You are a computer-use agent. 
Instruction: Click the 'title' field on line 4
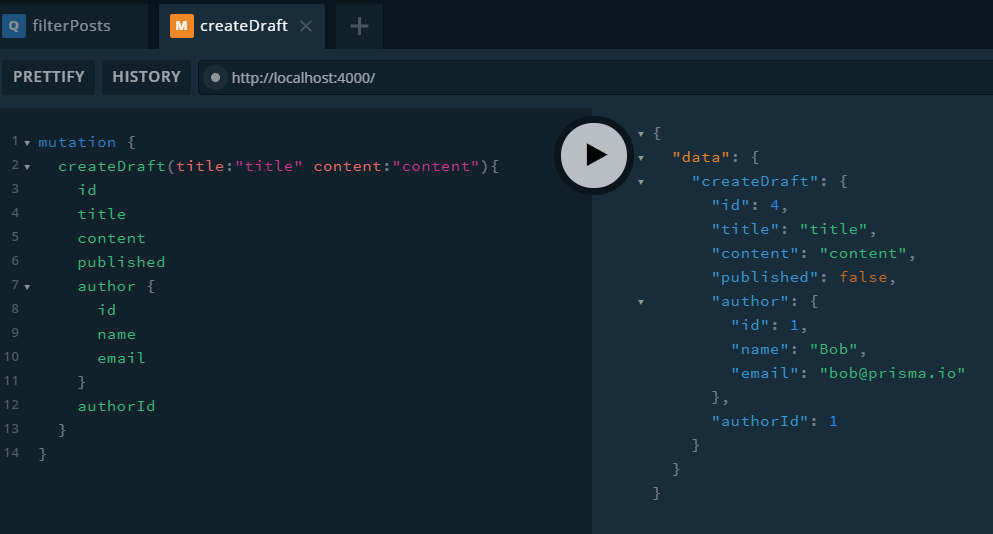coord(102,214)
